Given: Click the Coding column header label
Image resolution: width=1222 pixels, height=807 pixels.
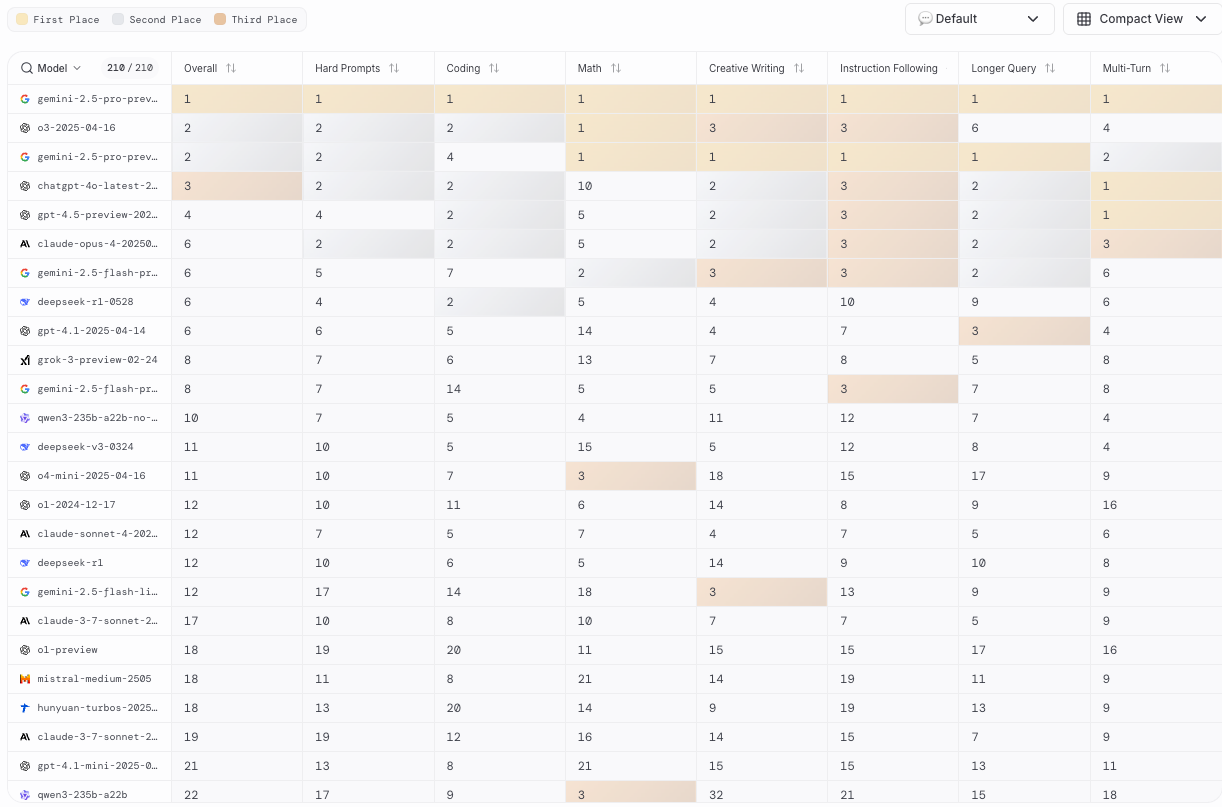Looking at the screenshot, I should pyautogui.click(x=463, y=68).
